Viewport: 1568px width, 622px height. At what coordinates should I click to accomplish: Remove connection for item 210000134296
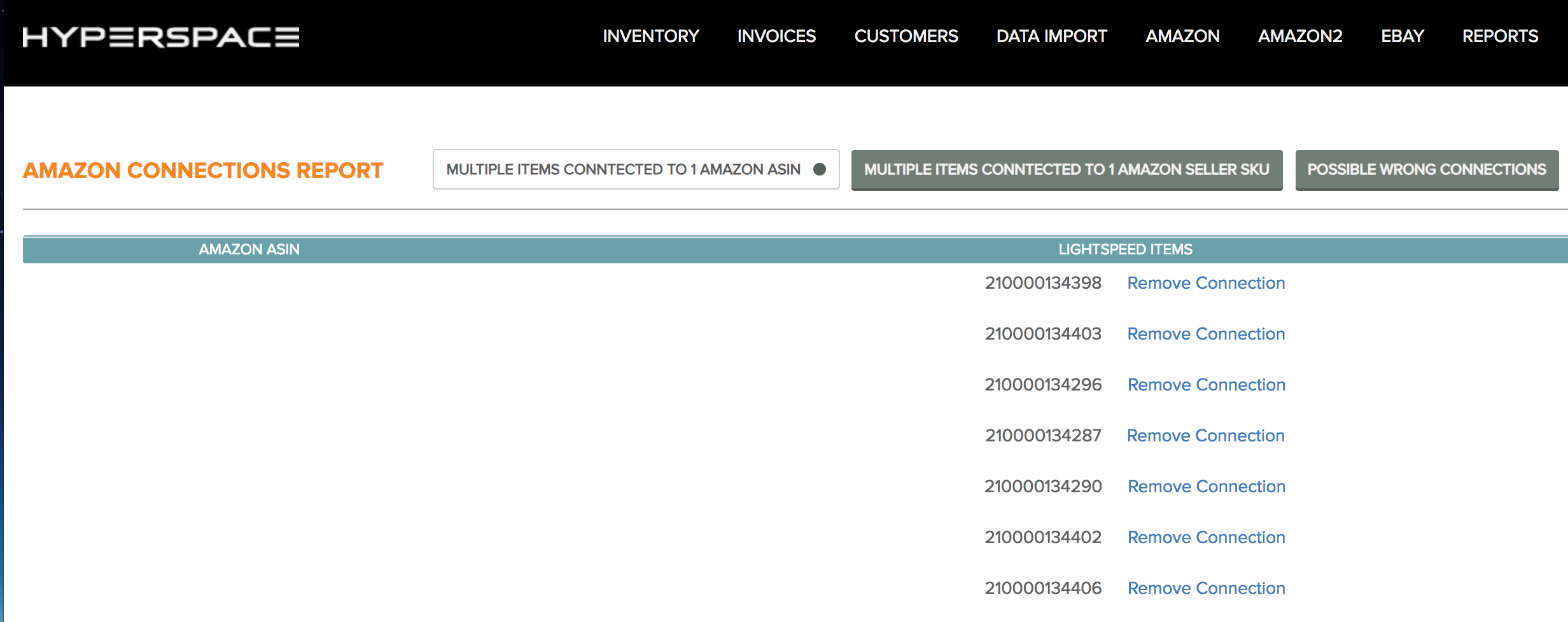pyautogui.click(x=1206, y=385)
